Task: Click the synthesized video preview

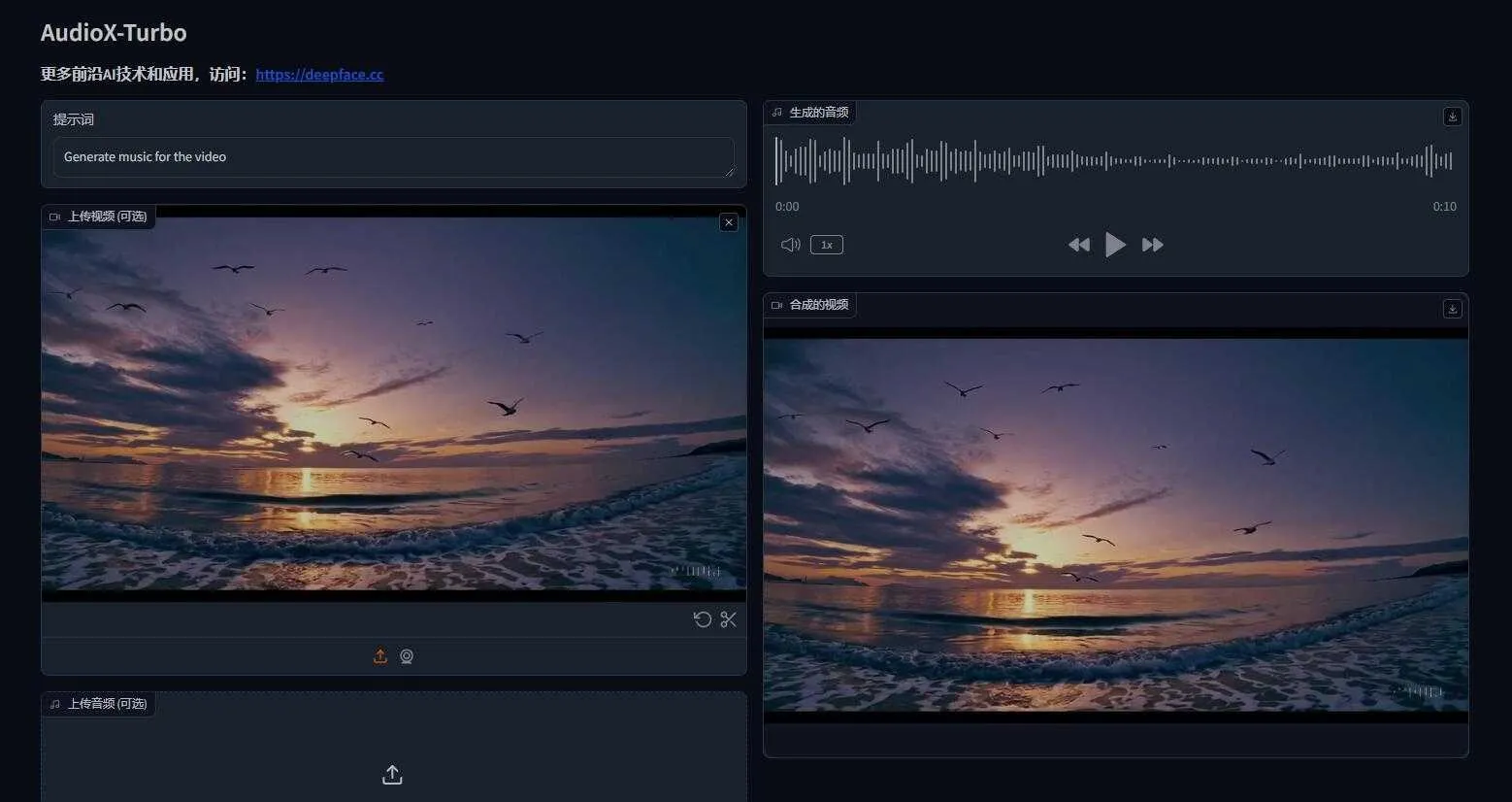Action: (1115, 525)
